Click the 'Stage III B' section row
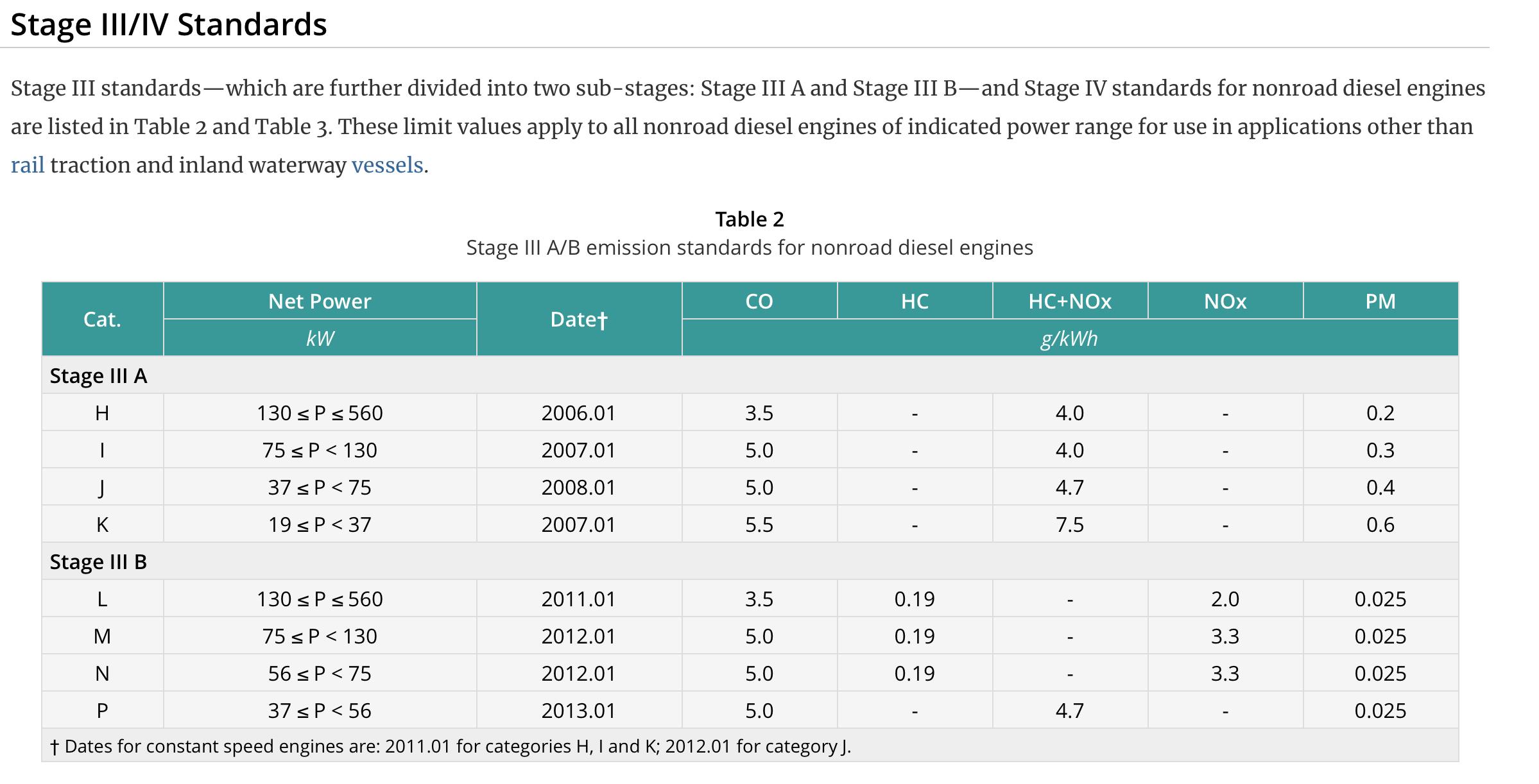This screenshot has height=784, width=1539. coord(99,561)
